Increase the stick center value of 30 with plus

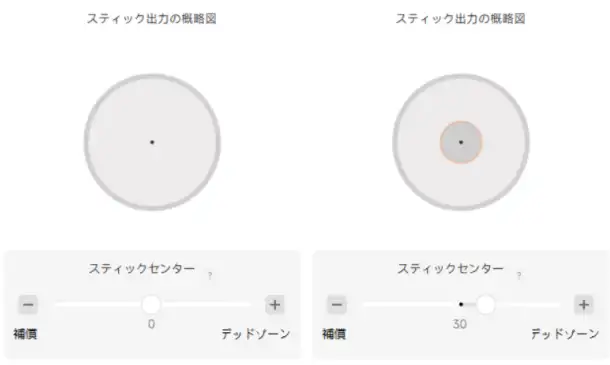[x=584, y=304]
